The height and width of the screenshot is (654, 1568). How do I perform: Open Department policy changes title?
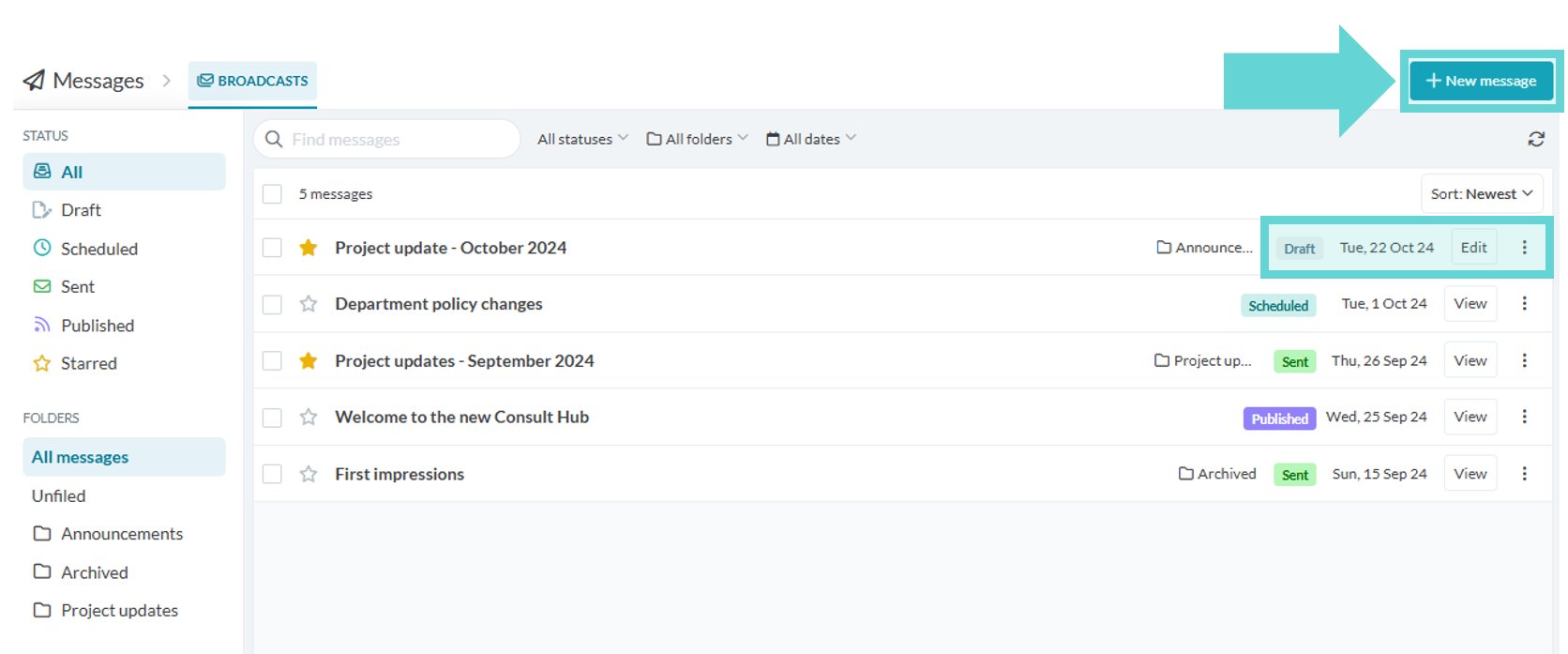point(439,304)
